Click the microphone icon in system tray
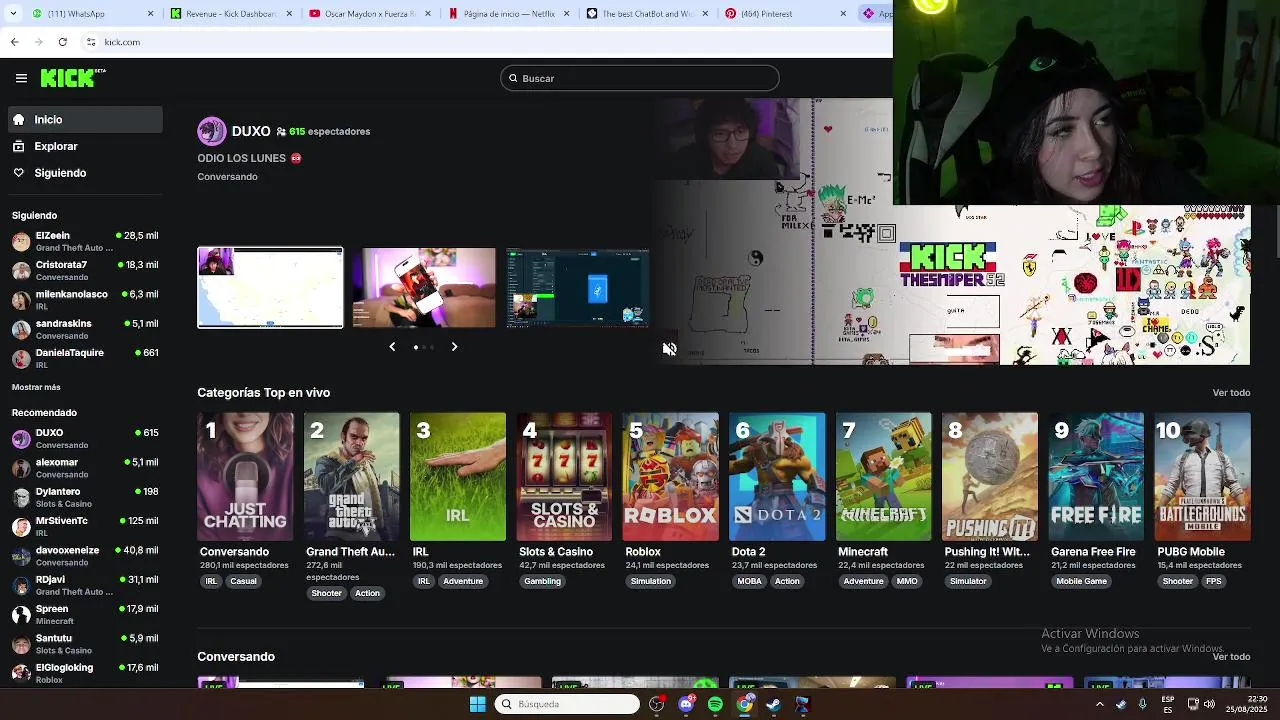 [x=1142, y=704]
